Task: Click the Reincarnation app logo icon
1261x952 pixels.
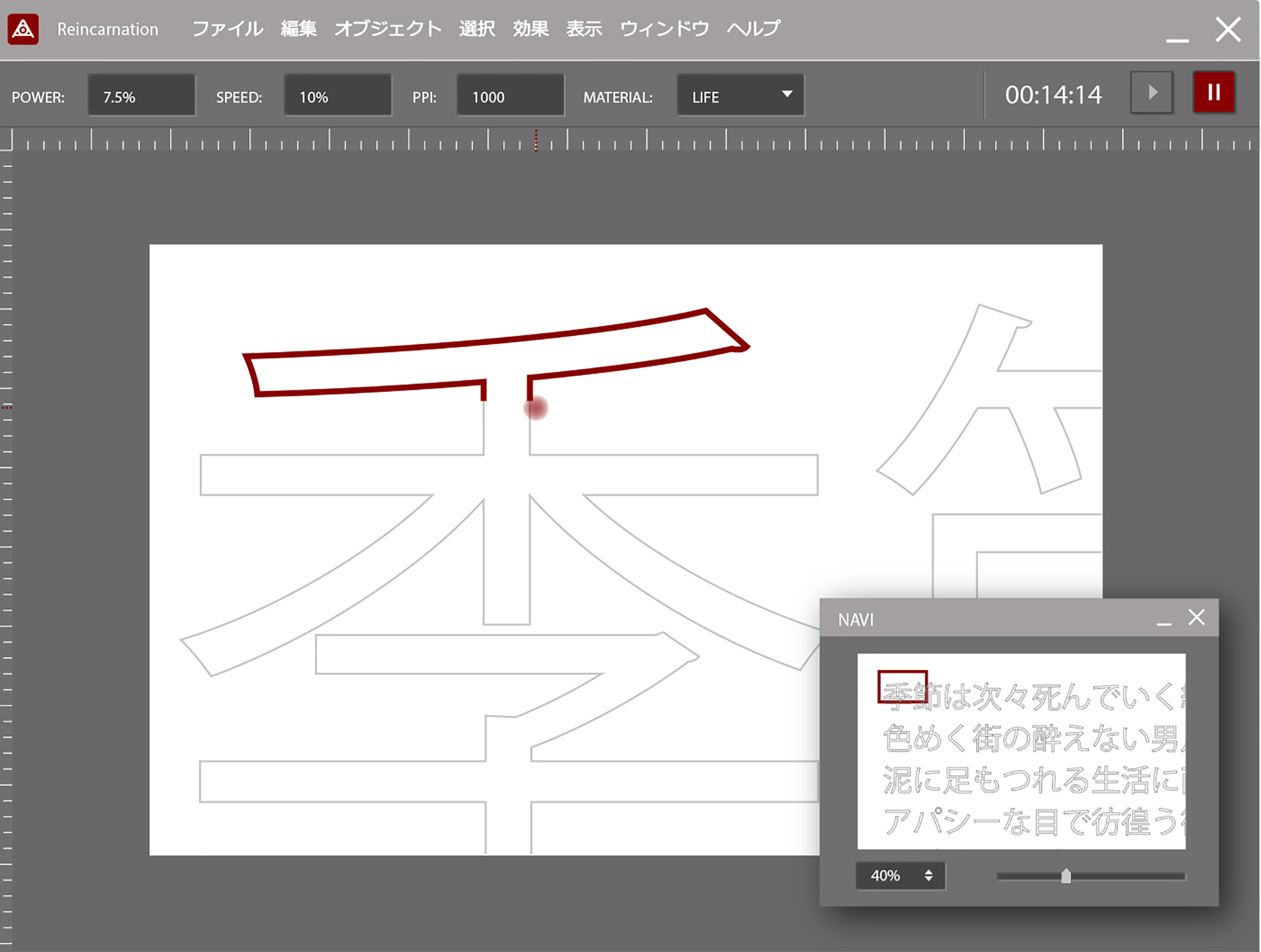Action: (23, 29)
